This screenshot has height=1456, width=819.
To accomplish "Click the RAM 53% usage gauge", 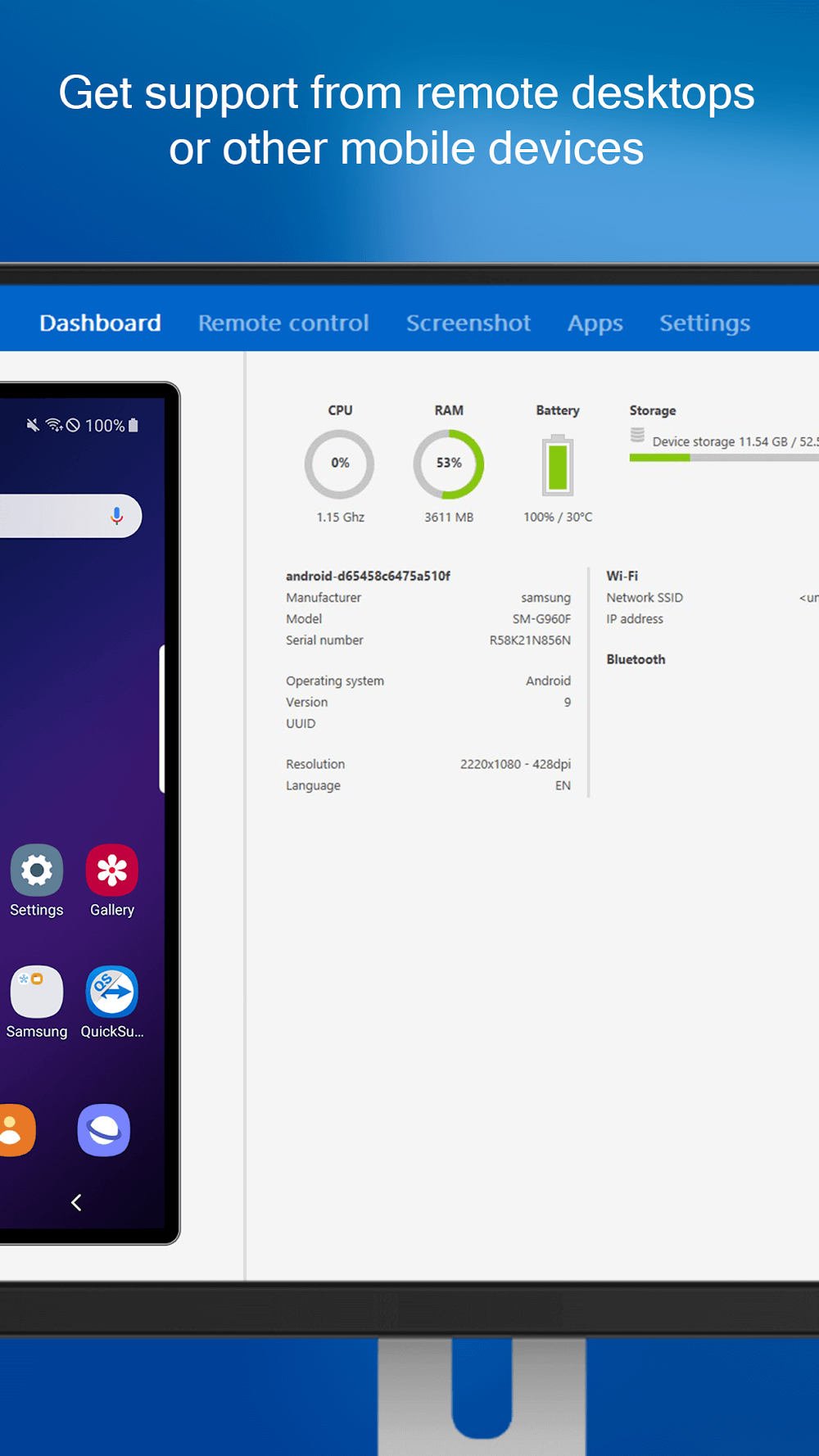I will point(449,464).
